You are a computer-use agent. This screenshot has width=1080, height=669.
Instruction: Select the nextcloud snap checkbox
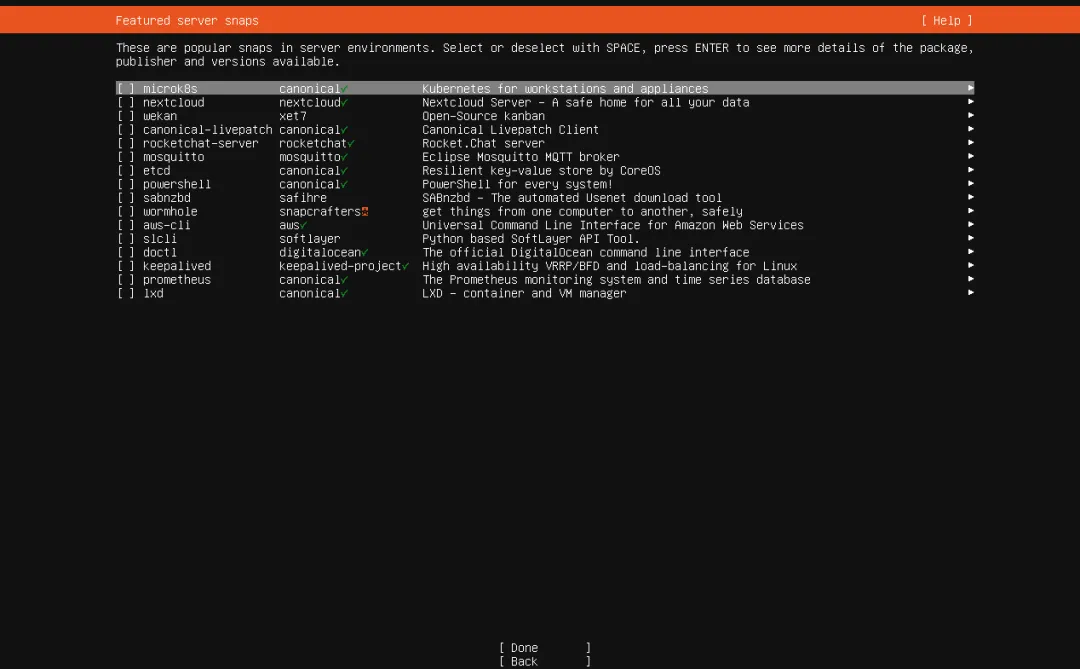(x=126, y=102)
